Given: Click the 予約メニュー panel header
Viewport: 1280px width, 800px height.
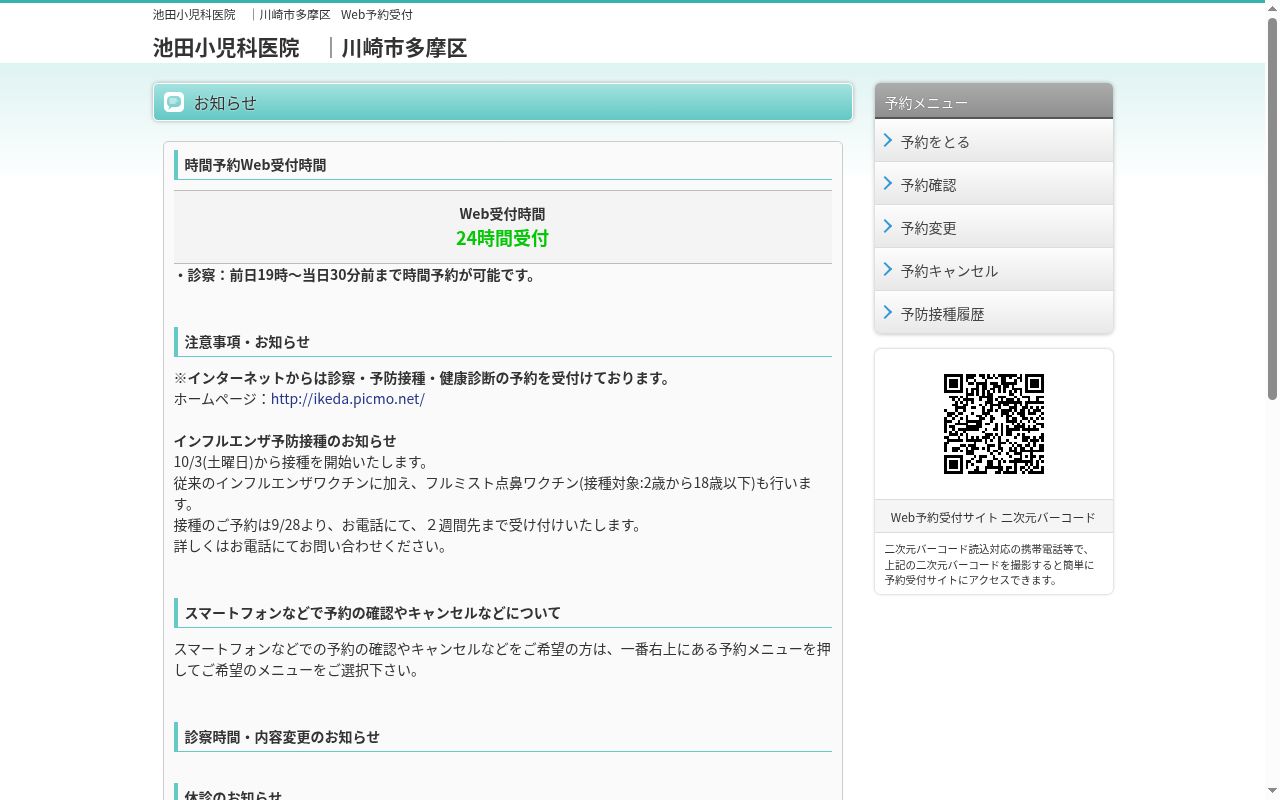Looking at the screenshot, I should 994,101.
